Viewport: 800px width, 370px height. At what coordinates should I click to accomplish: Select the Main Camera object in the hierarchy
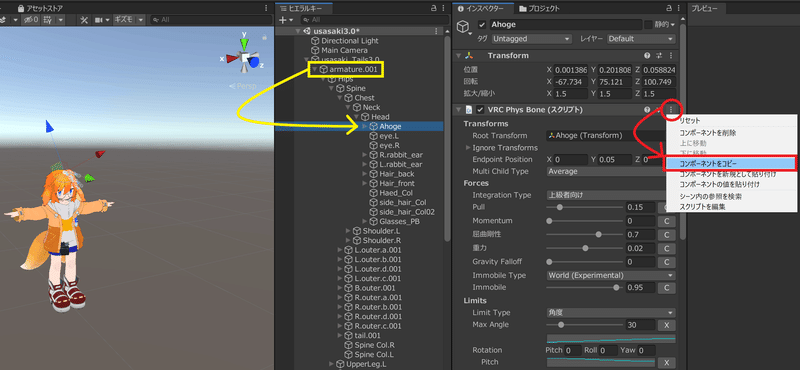pyautogui.click(x=344, y=50)
